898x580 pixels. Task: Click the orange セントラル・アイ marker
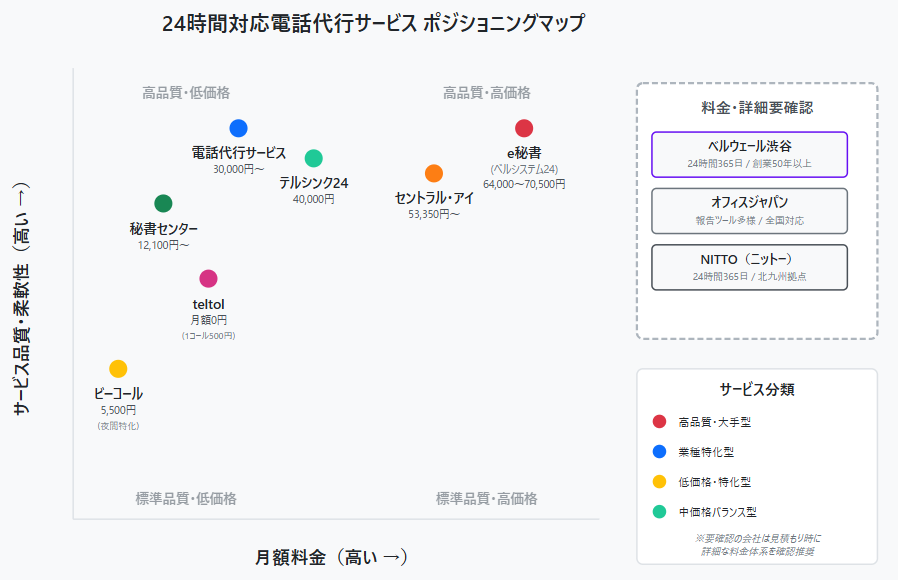[434, 173]
